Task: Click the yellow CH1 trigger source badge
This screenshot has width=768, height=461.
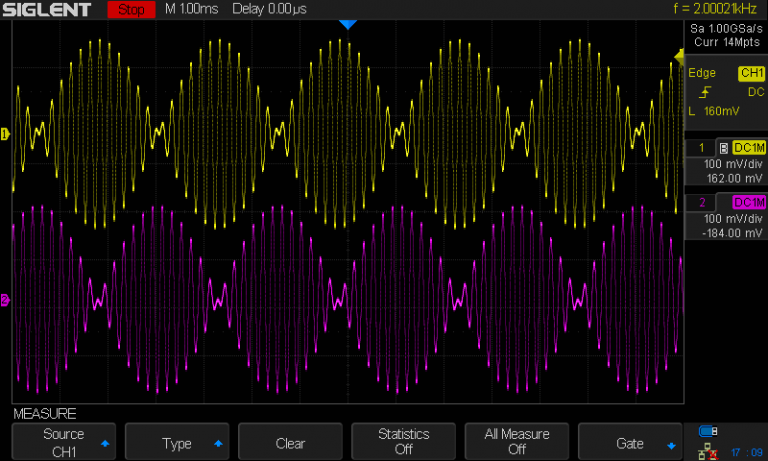Action: pyautogui.click(x=750, y=74)
